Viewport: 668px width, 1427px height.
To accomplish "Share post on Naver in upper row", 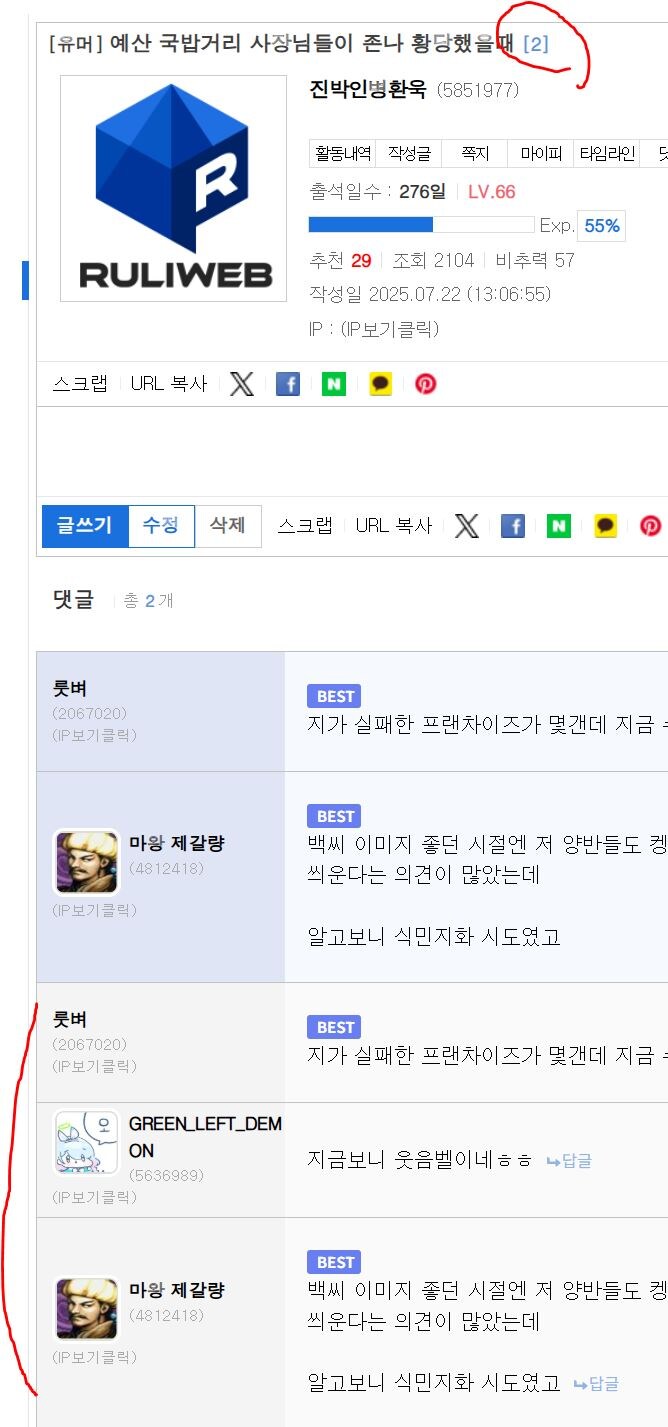I will point(334,384).
